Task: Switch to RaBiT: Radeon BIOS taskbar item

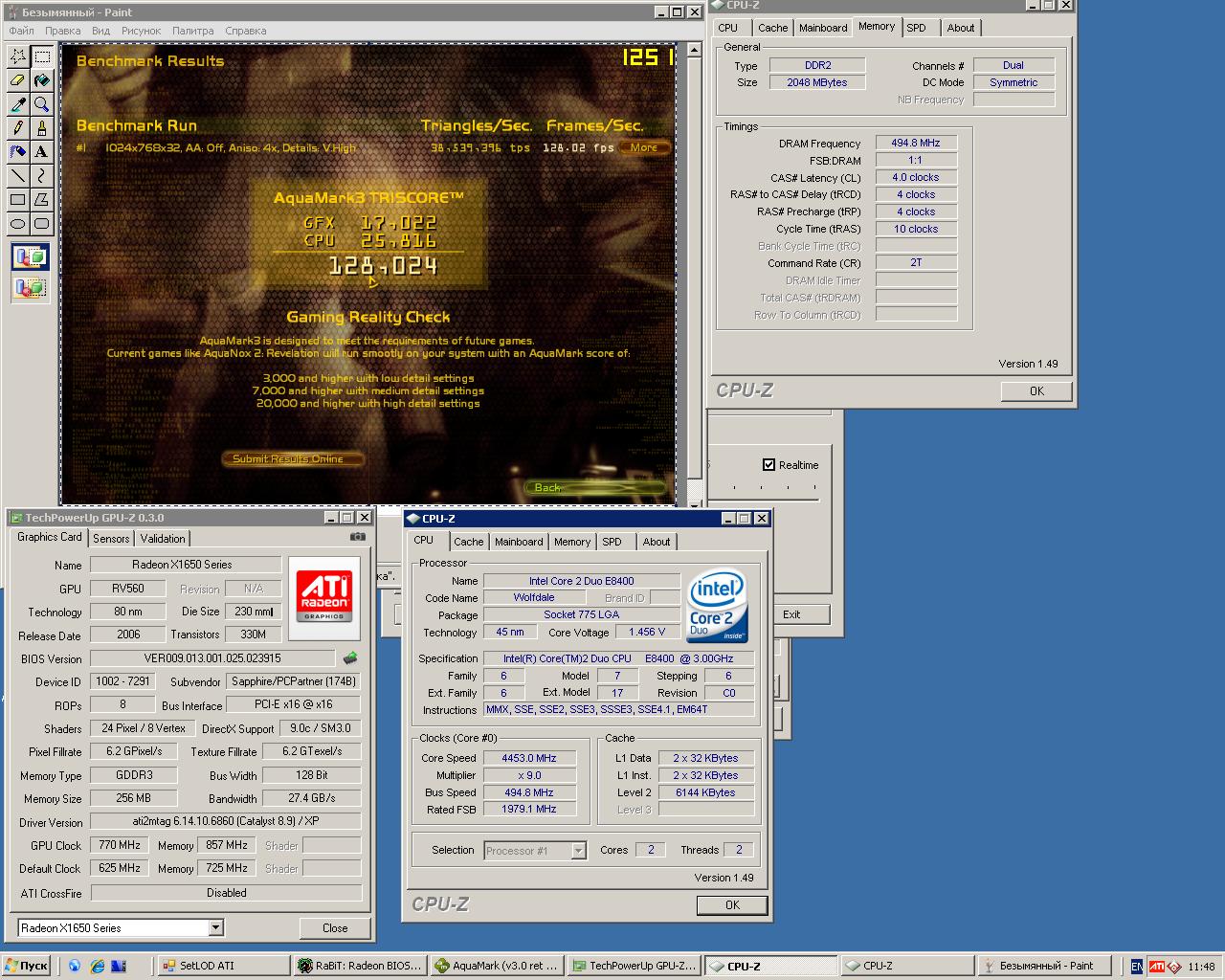Action: tap(361, 966)
